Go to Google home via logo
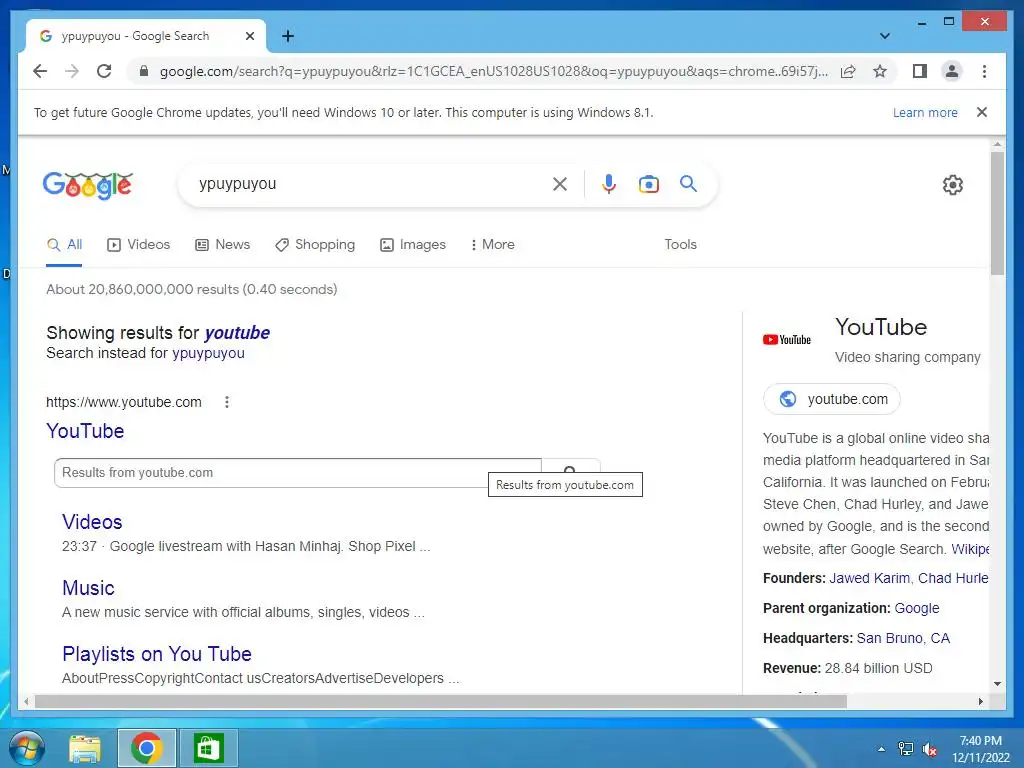The height and width of the screenshot is (768, 1024). (x=88, y=185)
